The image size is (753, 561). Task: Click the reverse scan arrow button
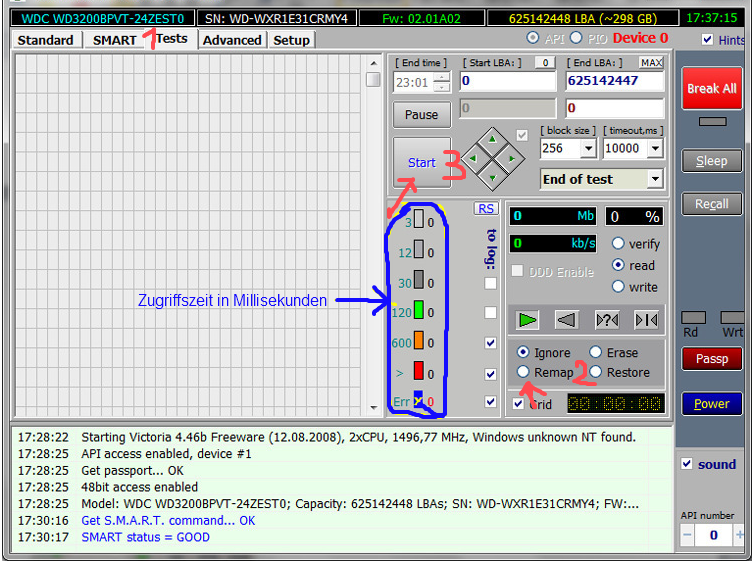(566, 320)
